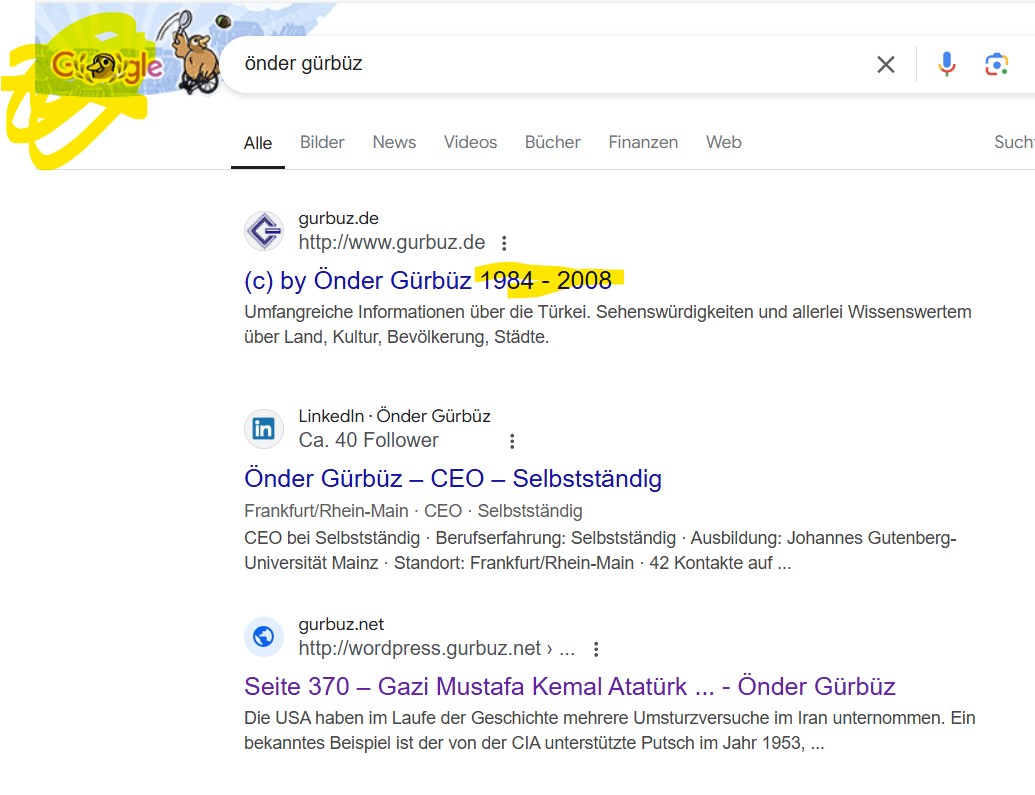Open "Önder Gürbüz – CEO – Selbstständig" link
The height and width of the screenshot is (795, 1035).
pyautogui.click(x=453, y=479)
